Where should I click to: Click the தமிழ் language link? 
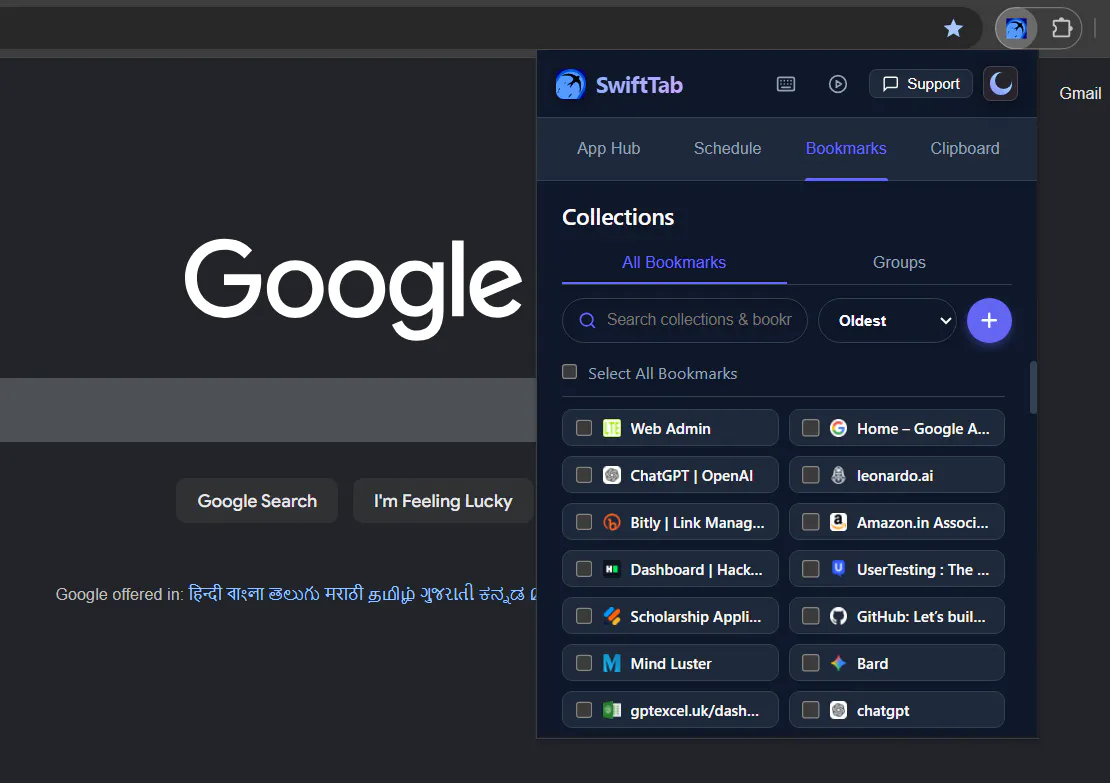point(391,593)
